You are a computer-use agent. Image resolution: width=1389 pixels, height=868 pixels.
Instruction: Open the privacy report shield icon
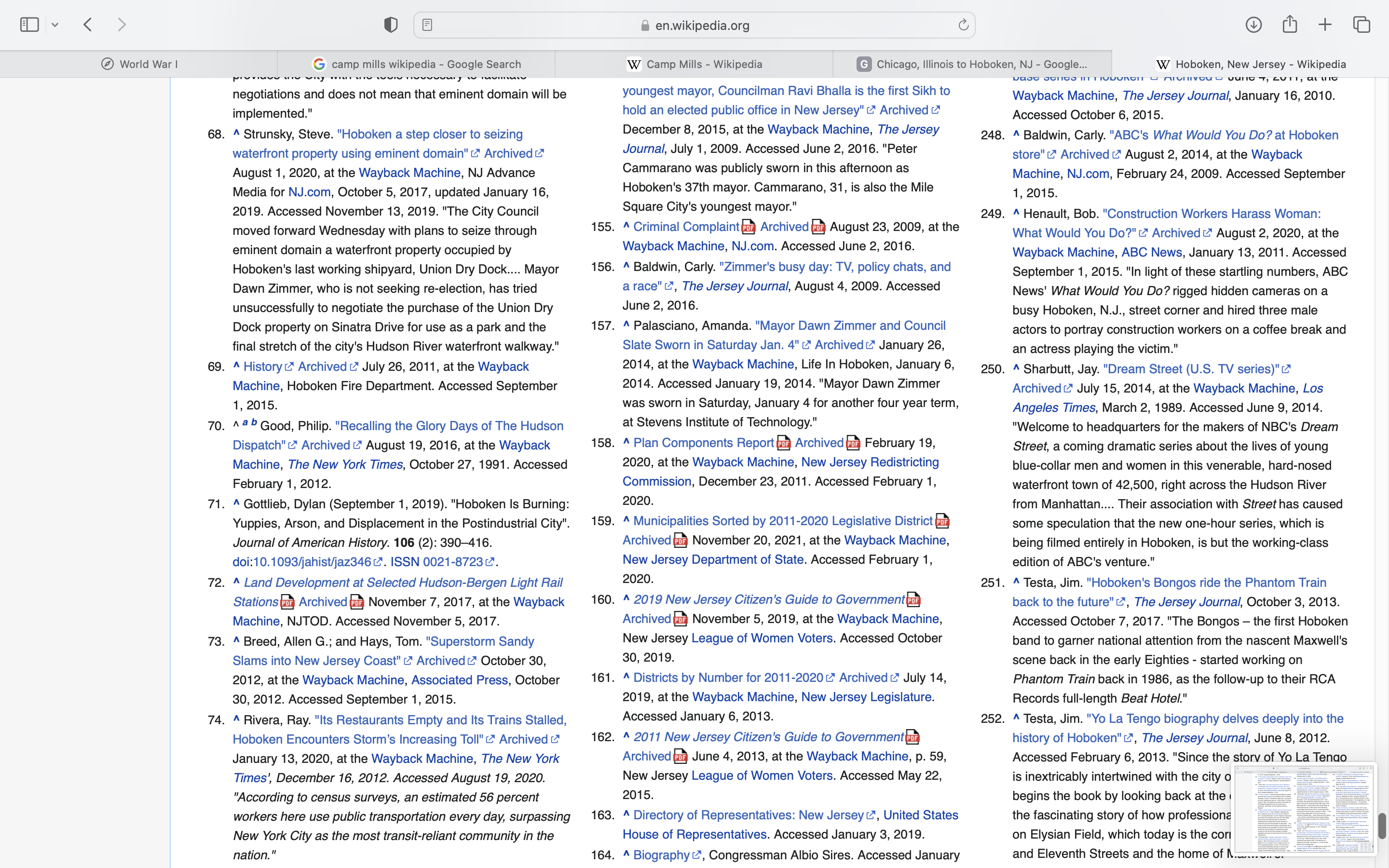click(391, 25)
